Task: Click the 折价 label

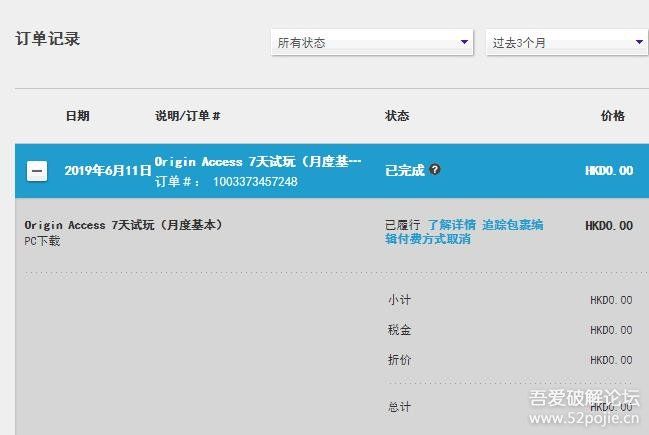Action: pyautogui.click(x=399, y=360)
